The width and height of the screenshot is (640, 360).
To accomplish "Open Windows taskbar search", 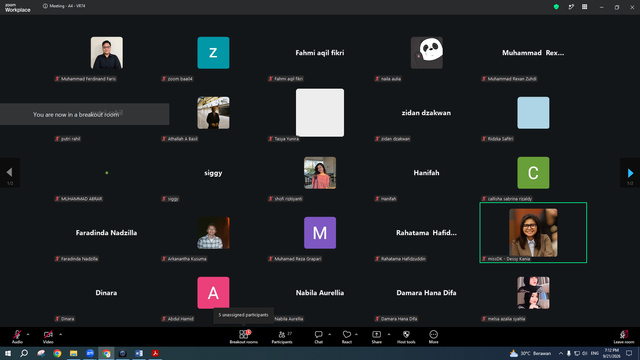I will click(24, 353).
